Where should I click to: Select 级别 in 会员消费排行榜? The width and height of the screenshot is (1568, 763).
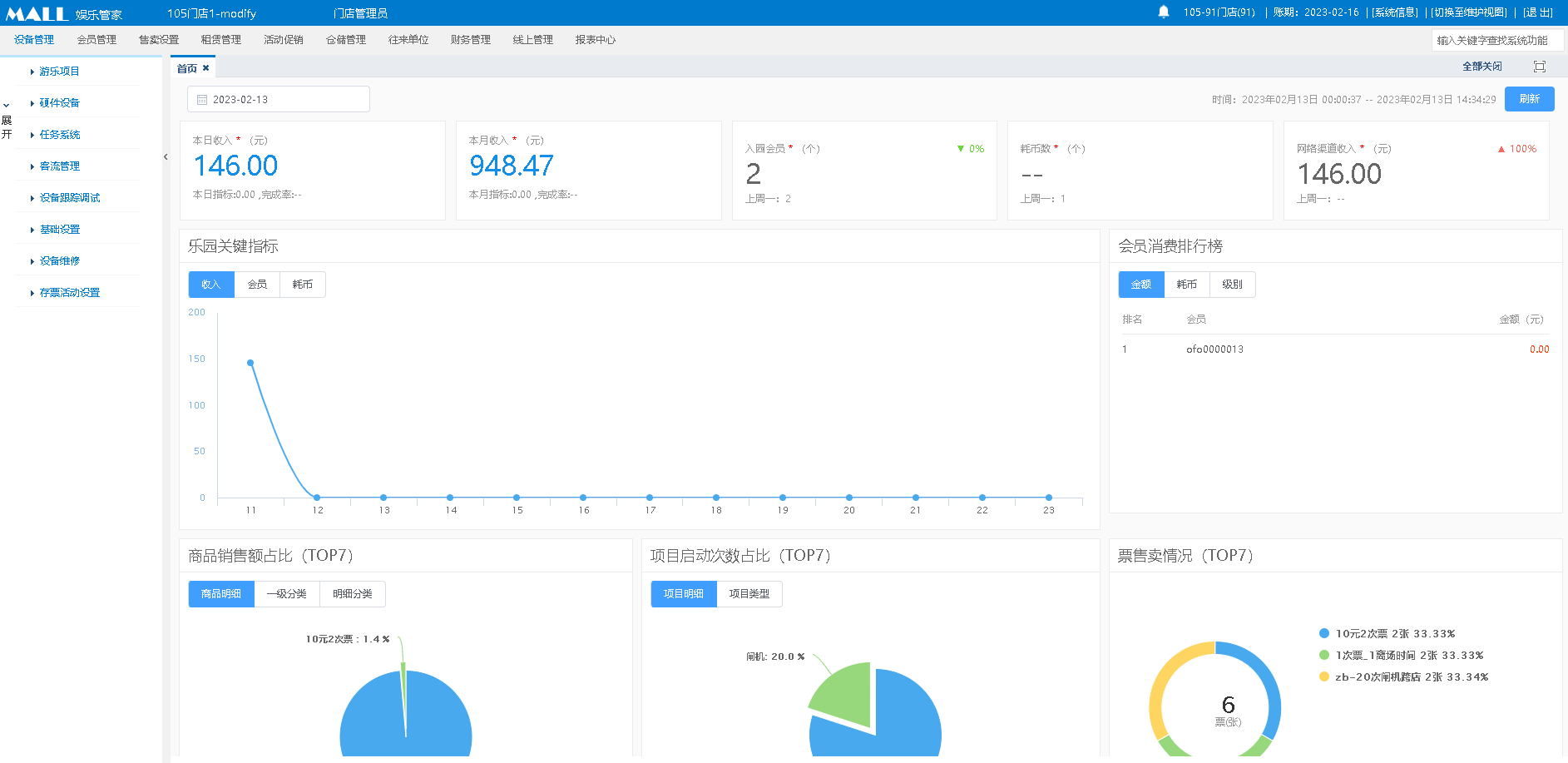pos(1233,285)
